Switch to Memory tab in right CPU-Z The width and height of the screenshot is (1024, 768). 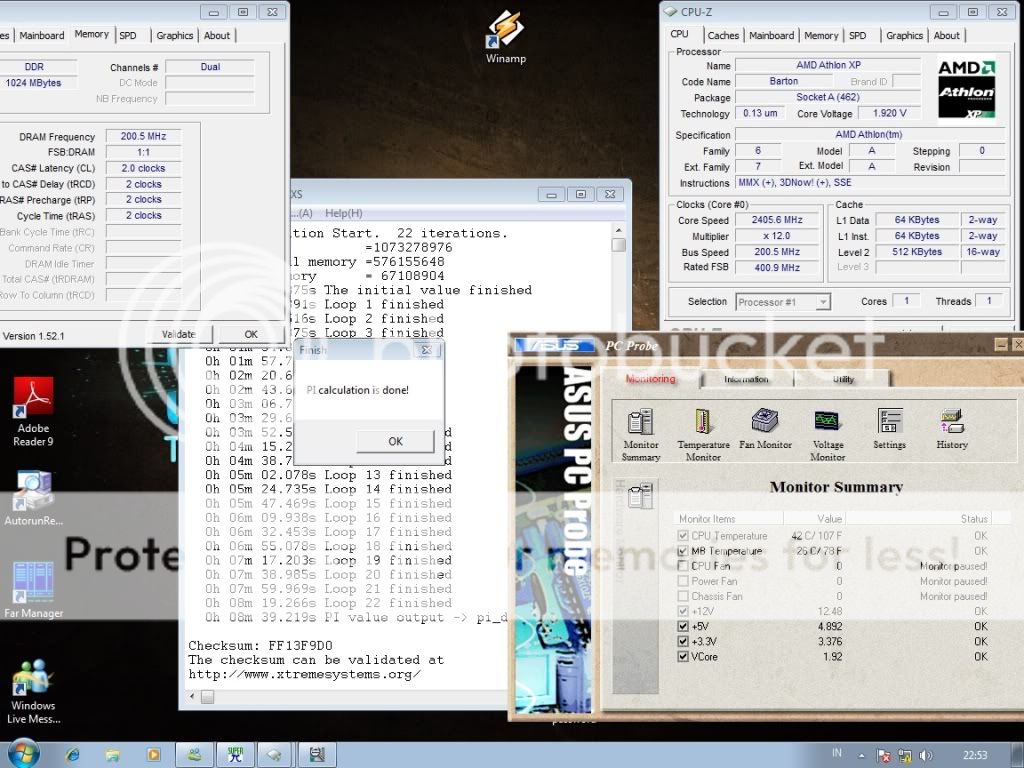(x=821, y=35)
